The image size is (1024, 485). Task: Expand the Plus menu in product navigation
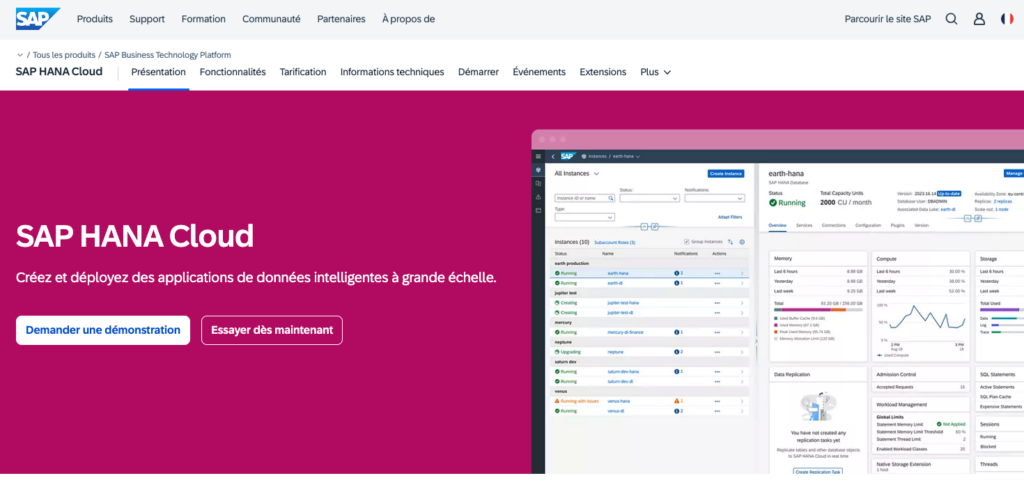coord(655,72)
